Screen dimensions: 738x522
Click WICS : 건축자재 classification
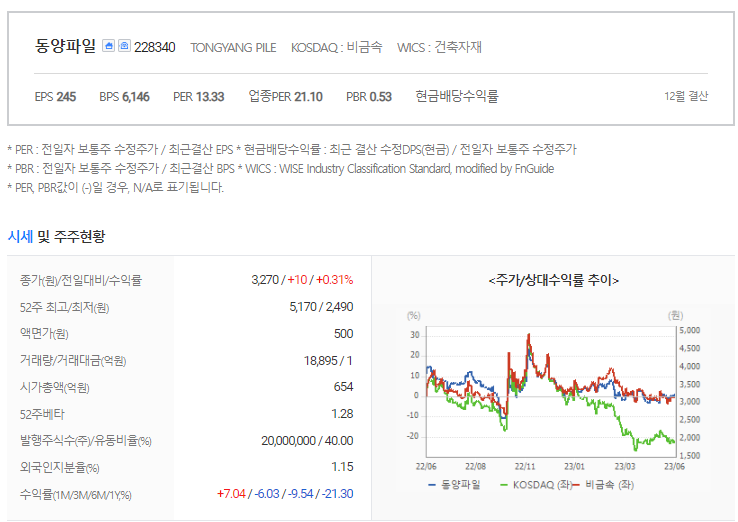439,47
